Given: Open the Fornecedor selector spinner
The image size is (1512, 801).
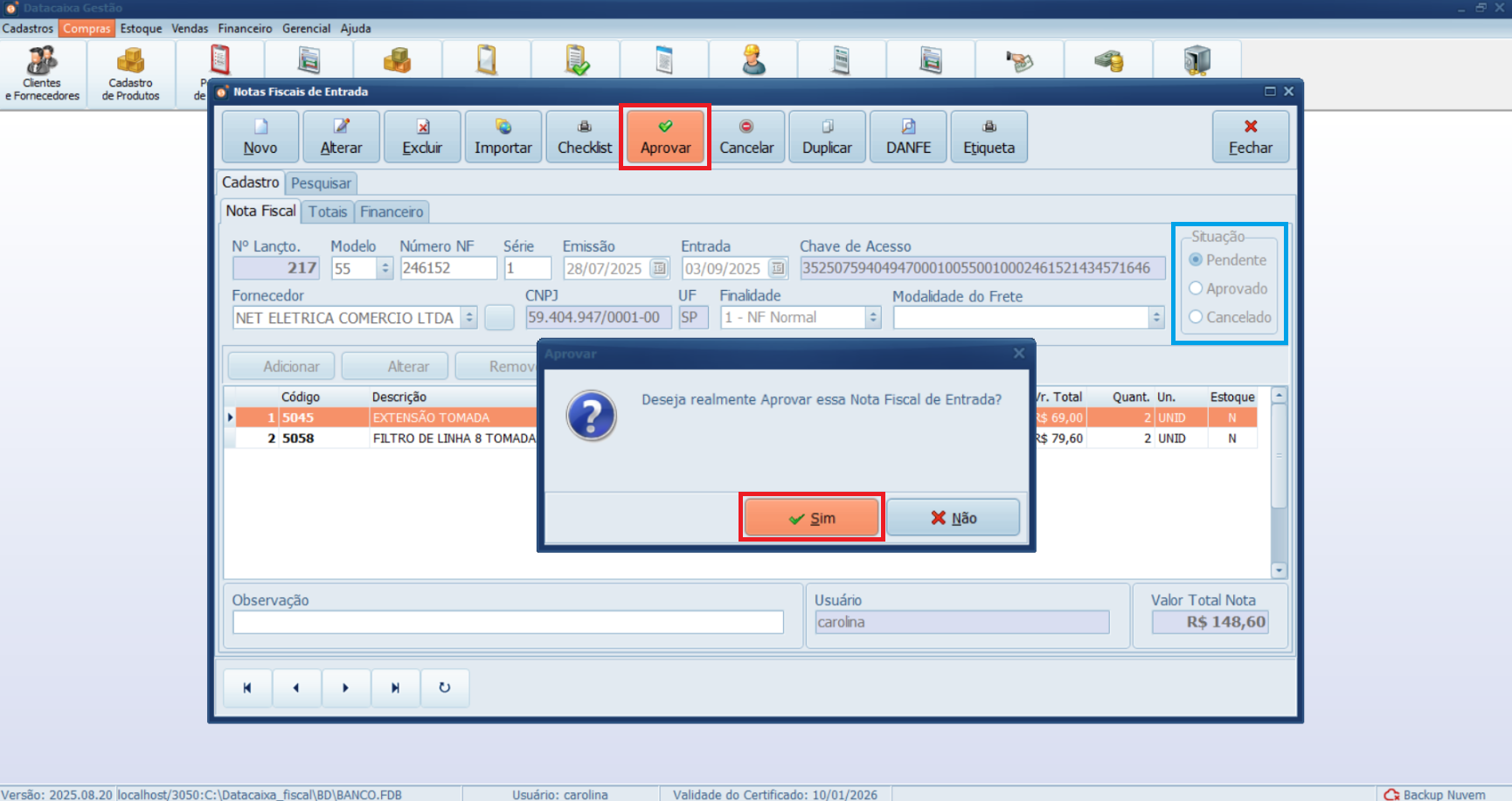Looking at the screenshot, I should coord(468,317).
